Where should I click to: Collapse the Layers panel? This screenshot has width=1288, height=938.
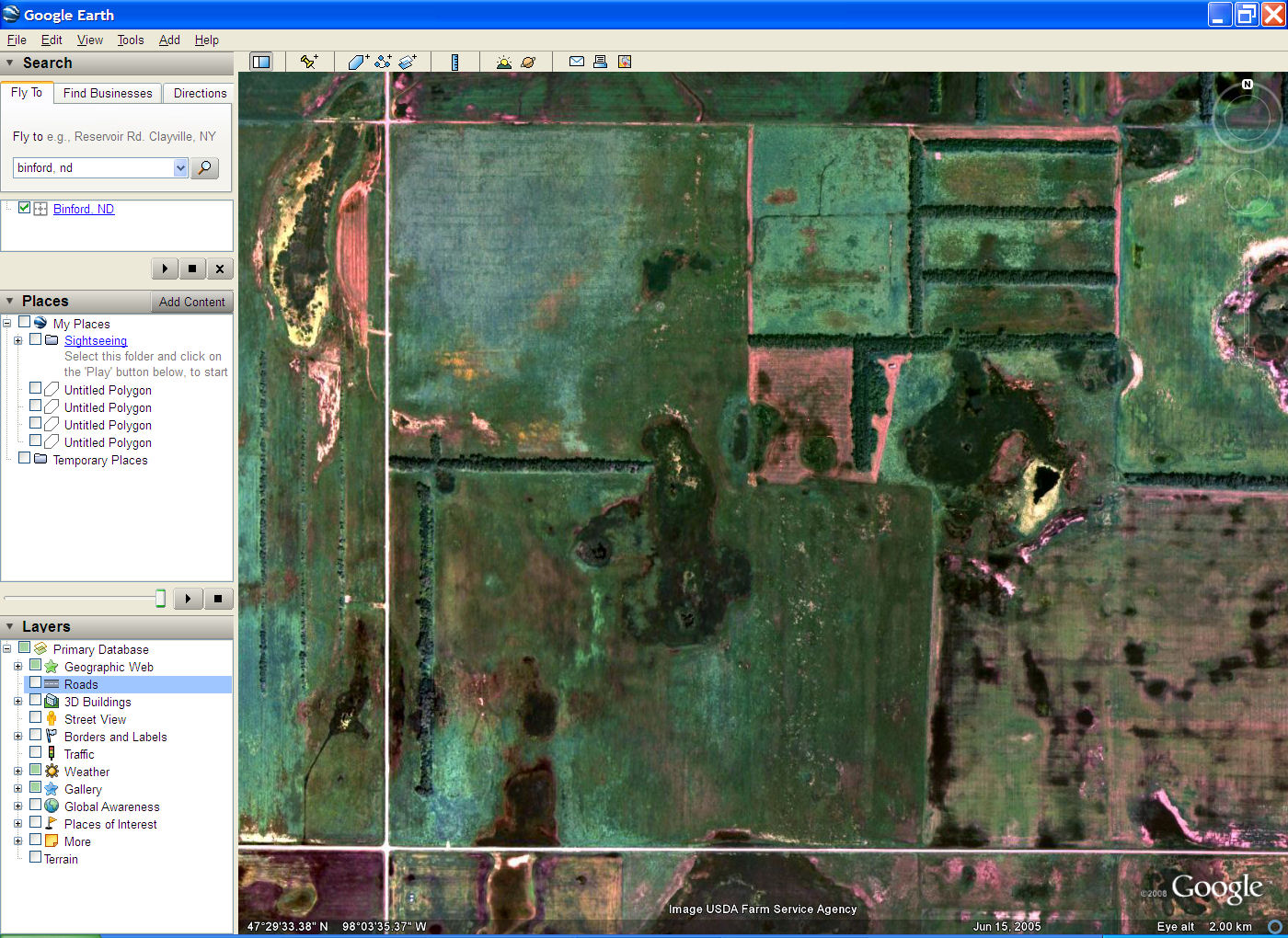click(x=10, y=626)
